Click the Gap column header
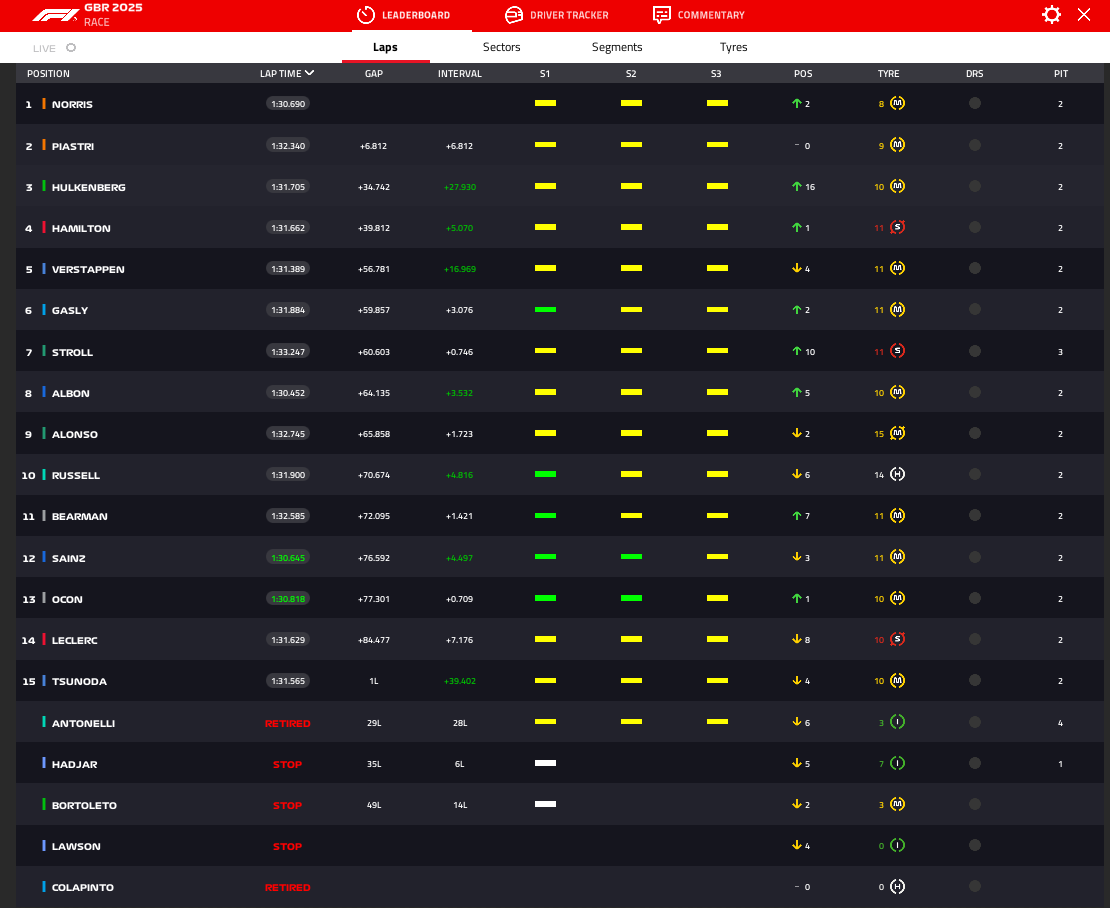Screen dimensions: 1110x908 point(374,74)
